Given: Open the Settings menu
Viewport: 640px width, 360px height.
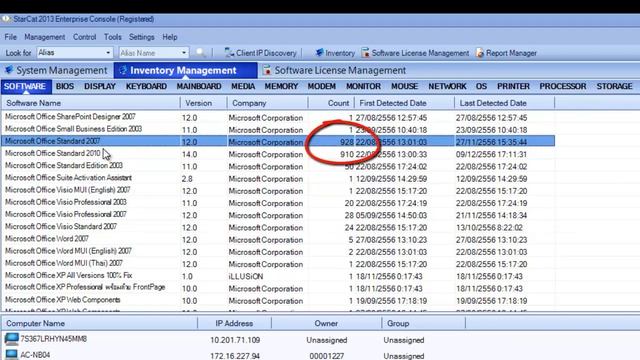Looking at the screenshot, I should [142, 37].
